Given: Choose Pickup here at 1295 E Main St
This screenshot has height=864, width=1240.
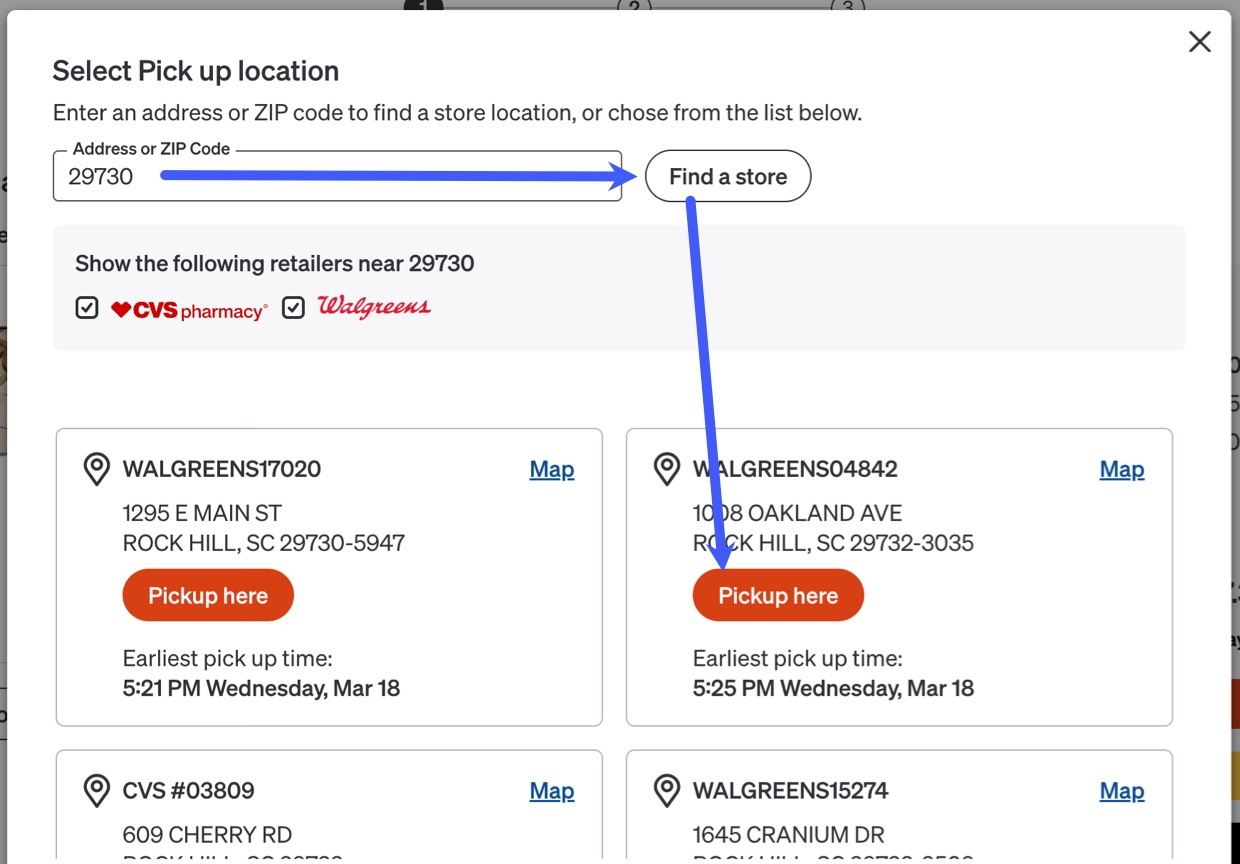Looking at the screenshot, I should click(208, 595).
